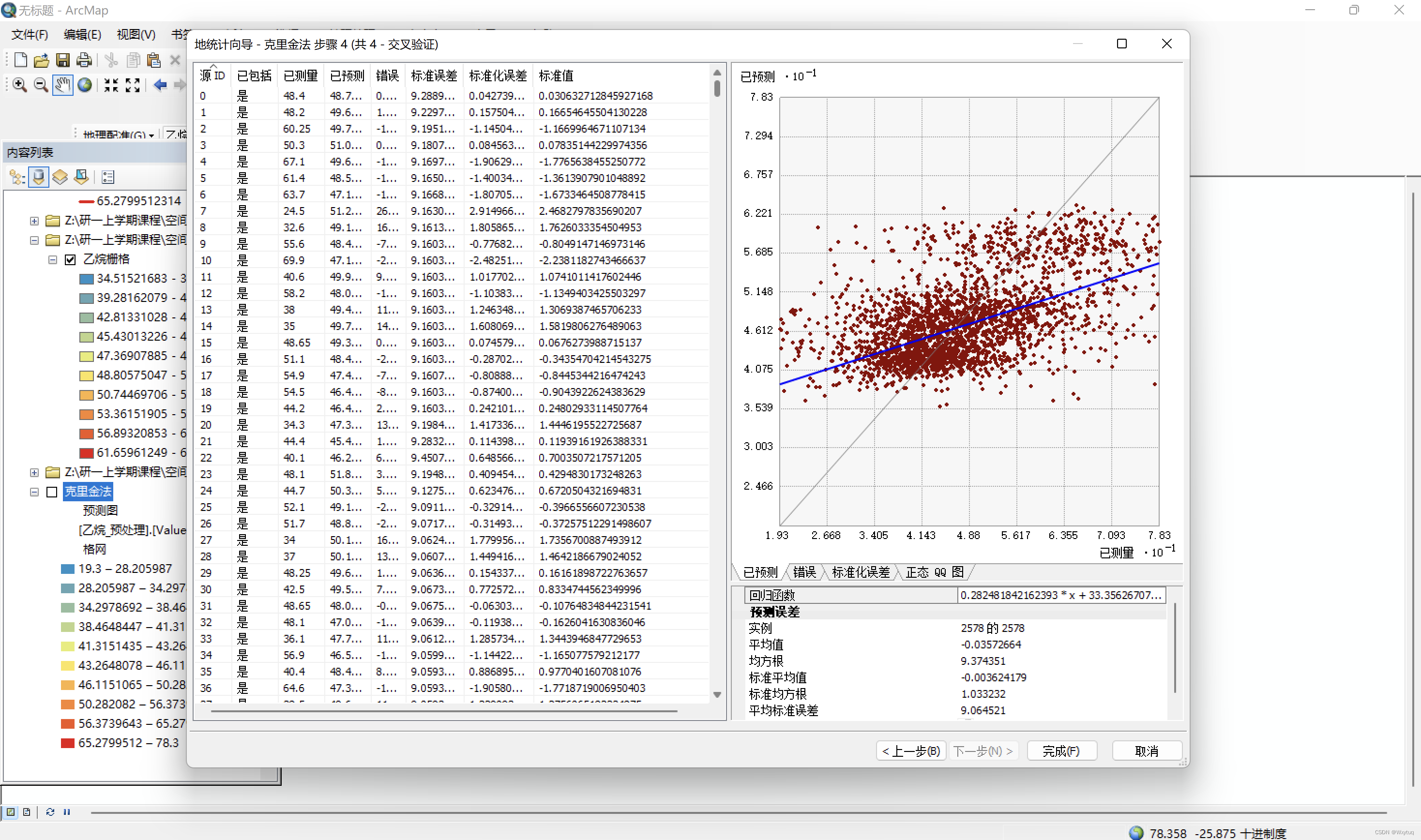
Task: Activate the Pan hand tool
Action: point(62,86)
